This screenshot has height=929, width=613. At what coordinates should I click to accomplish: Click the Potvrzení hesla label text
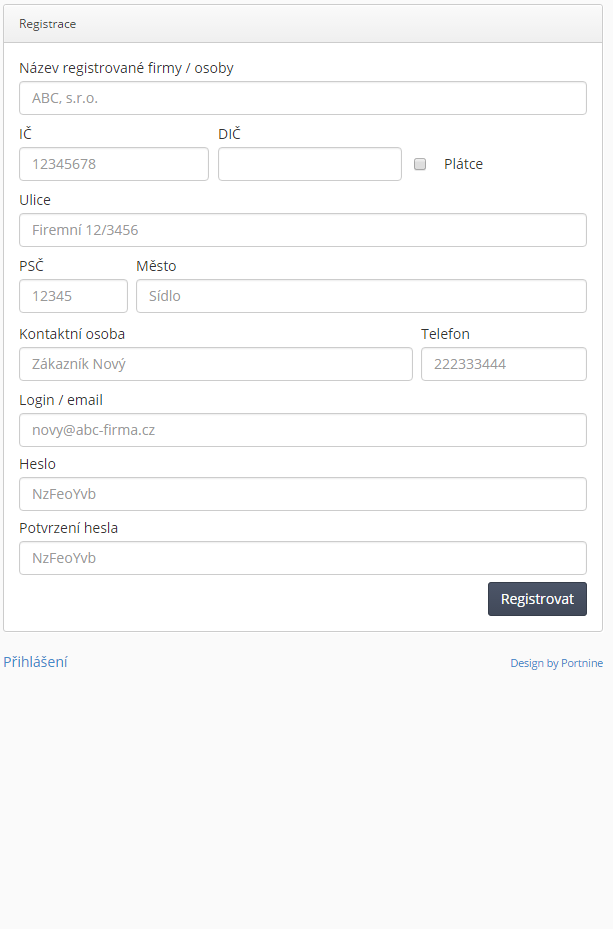coord(68,528)
